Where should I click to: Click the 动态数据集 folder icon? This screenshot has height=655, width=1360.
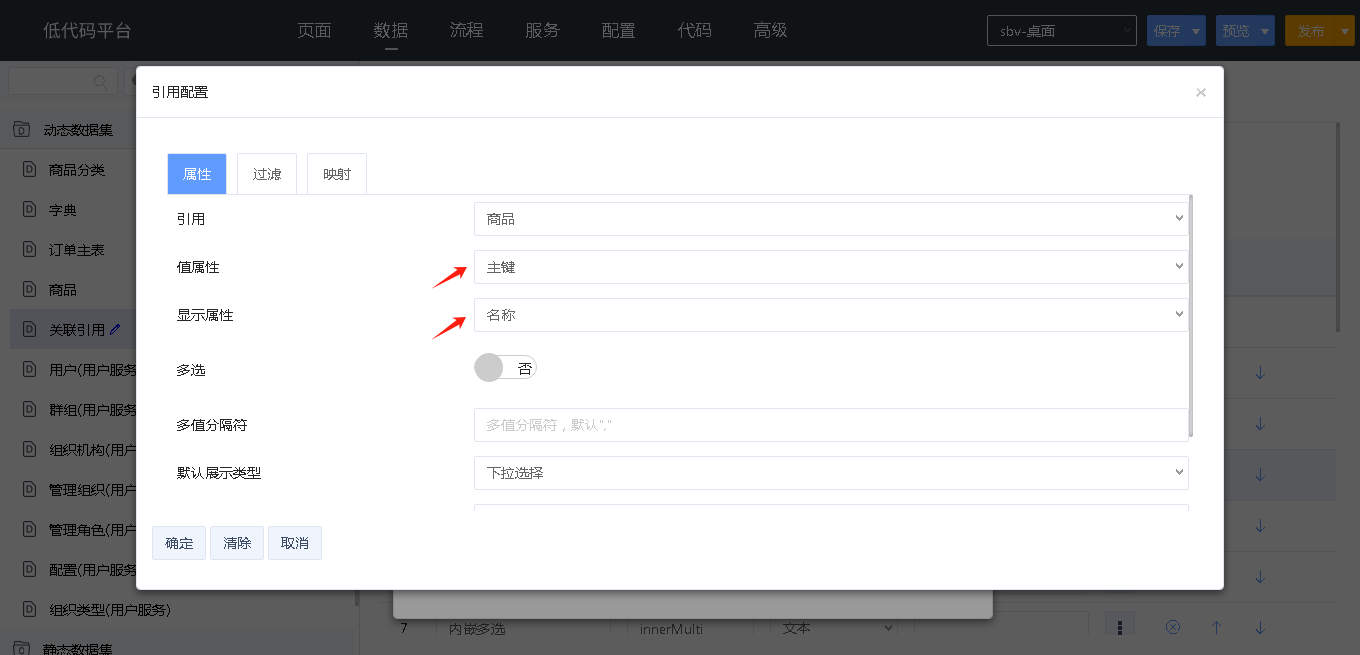coord(21,130)
